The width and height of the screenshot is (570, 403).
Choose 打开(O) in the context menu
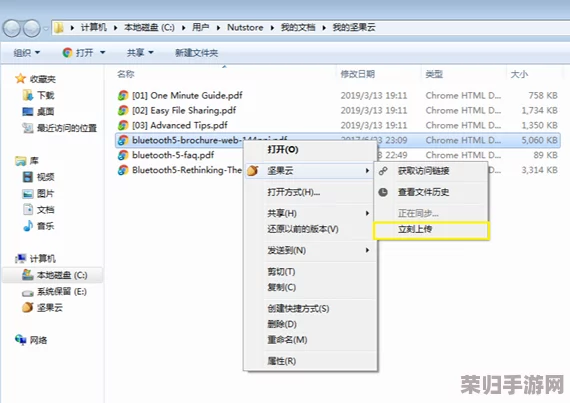(x=310, y=149)
